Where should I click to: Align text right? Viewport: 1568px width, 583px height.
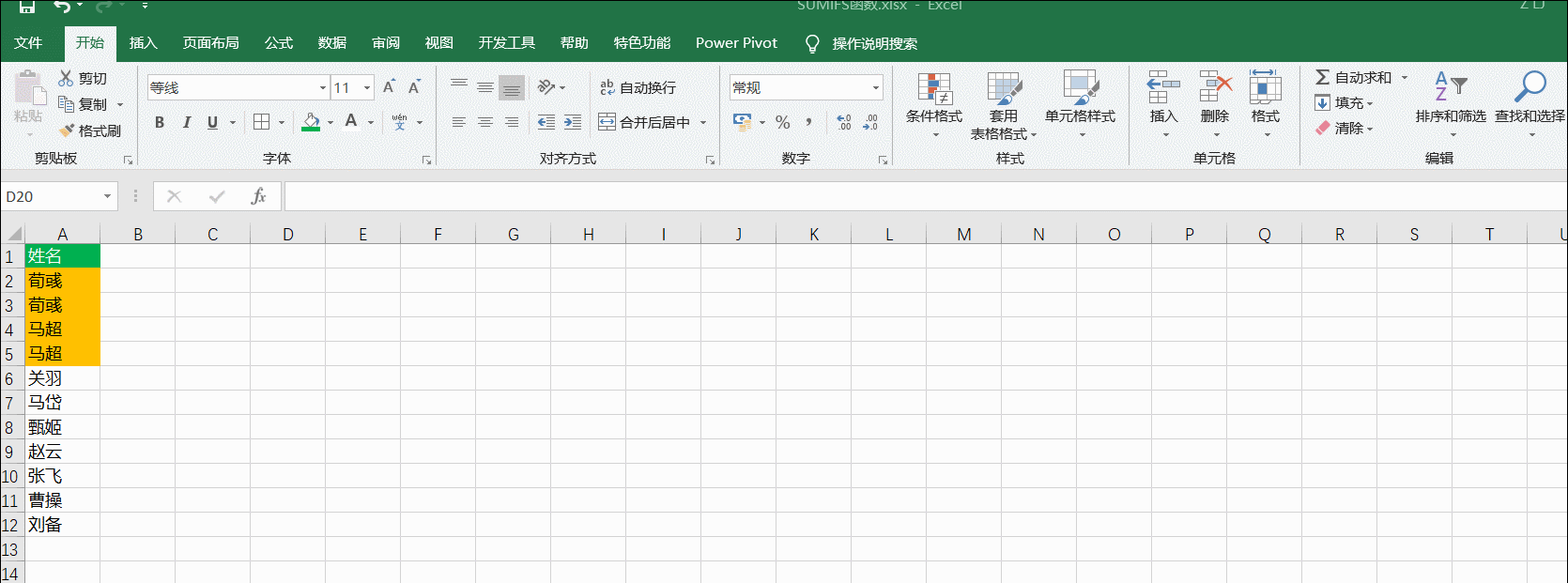[x=512, y=122]
